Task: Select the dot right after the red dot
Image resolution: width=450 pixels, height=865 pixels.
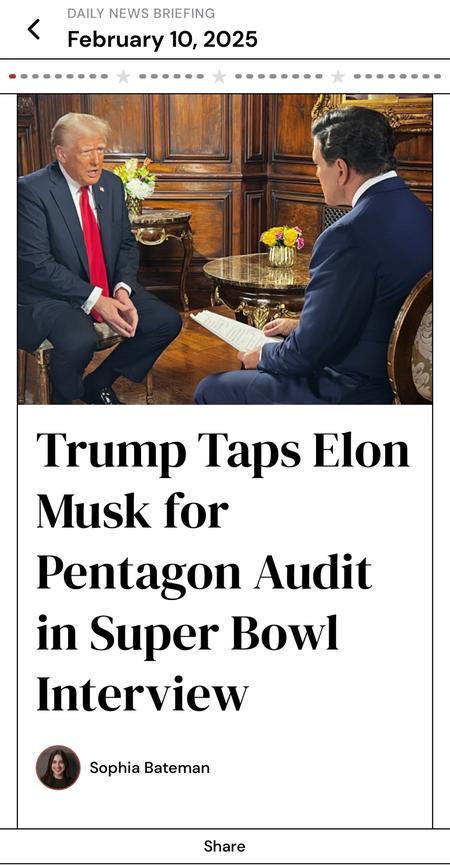Action: tap(24, 76)
